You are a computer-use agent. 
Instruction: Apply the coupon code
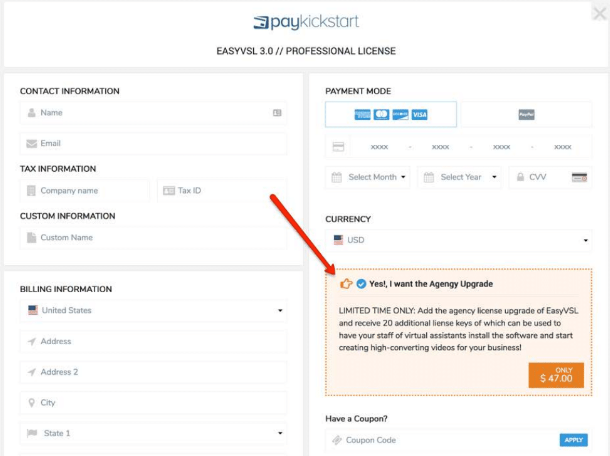pyautogui.click(x=573, y=440)
